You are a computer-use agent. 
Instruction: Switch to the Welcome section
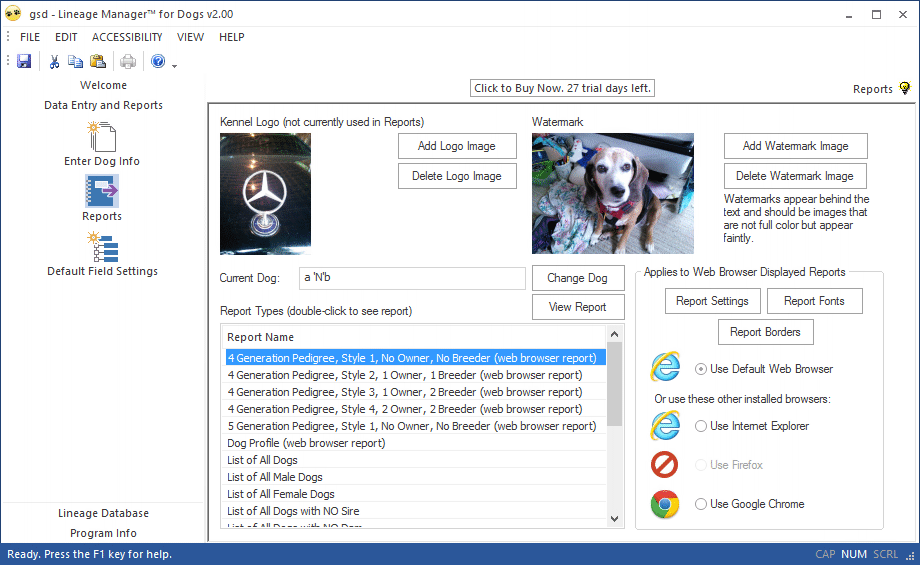click(103, 85)
